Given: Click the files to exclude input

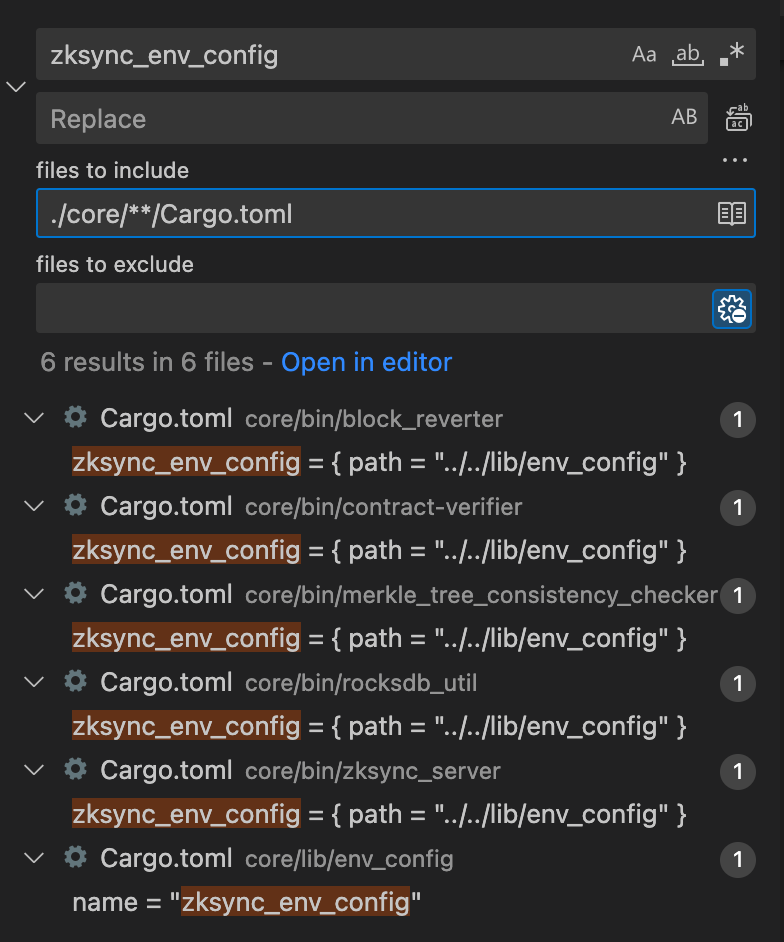Looking at the screenshot, I should point(373,308).
